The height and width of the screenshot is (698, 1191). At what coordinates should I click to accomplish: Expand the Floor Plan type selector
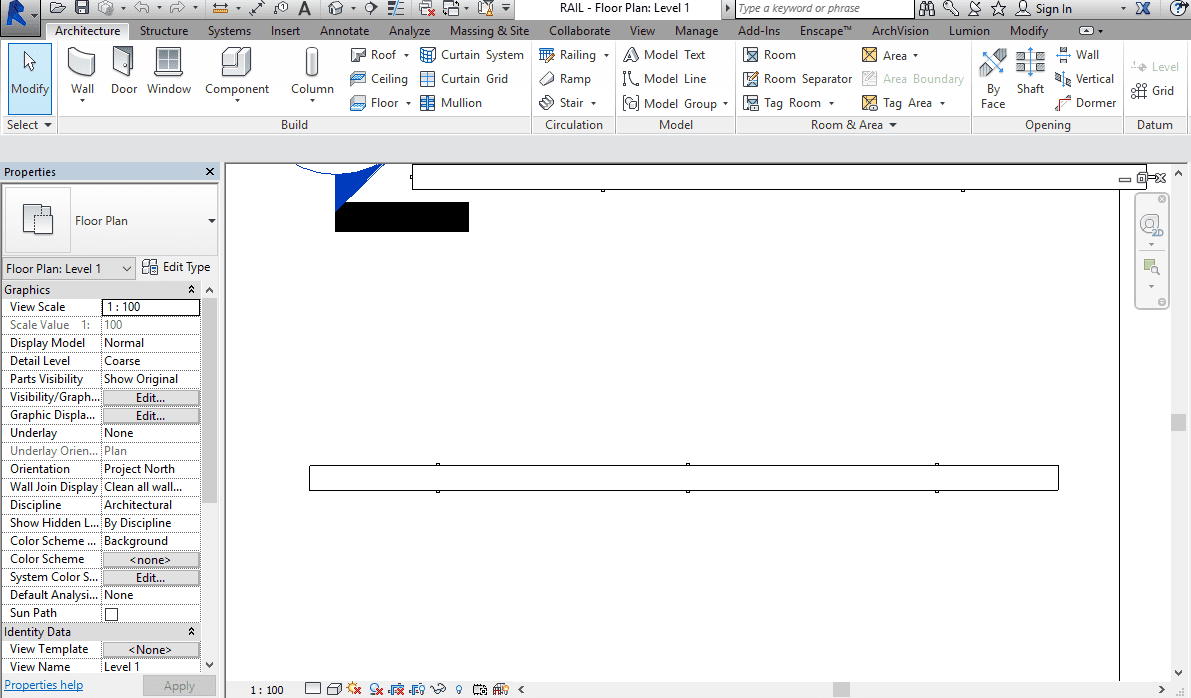[211, 221]
